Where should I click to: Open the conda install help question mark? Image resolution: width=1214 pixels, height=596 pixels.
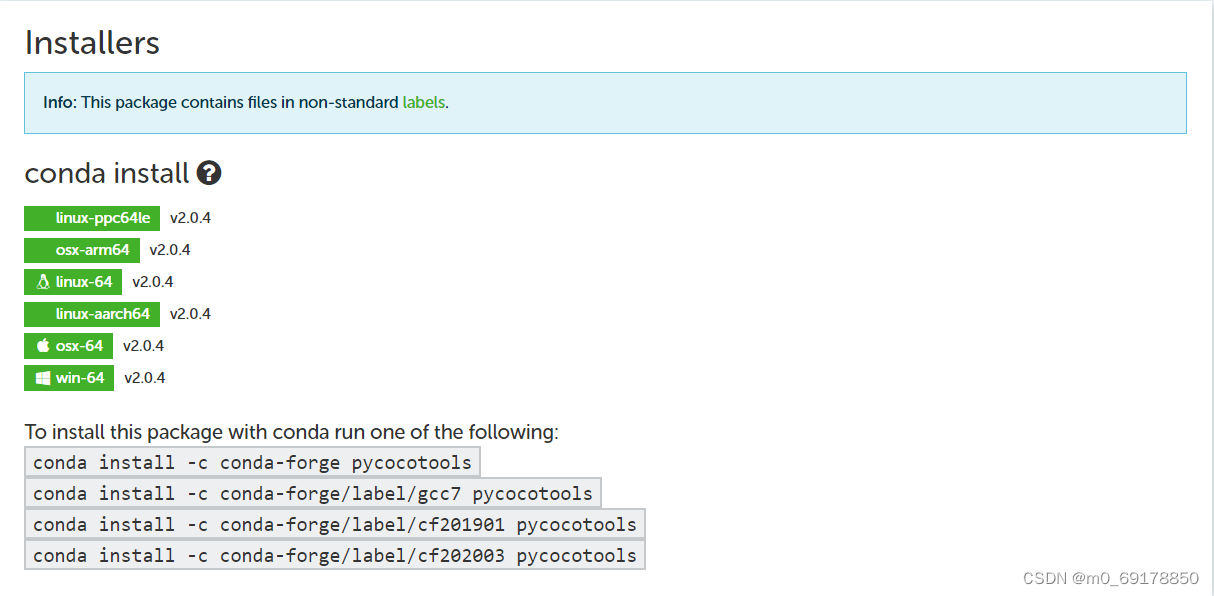209,172
